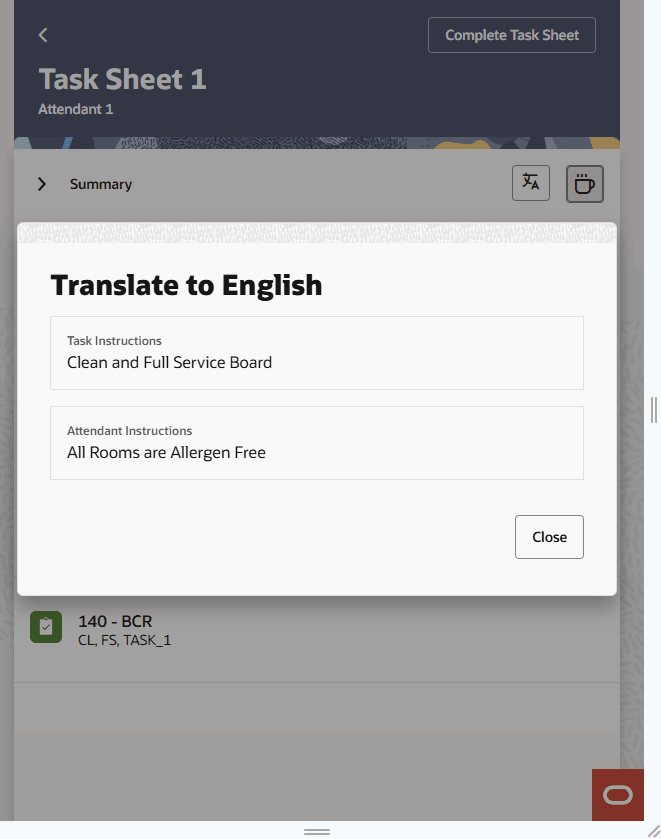
Task: Go back using the left chevron arrow
Action: point(43,35)
